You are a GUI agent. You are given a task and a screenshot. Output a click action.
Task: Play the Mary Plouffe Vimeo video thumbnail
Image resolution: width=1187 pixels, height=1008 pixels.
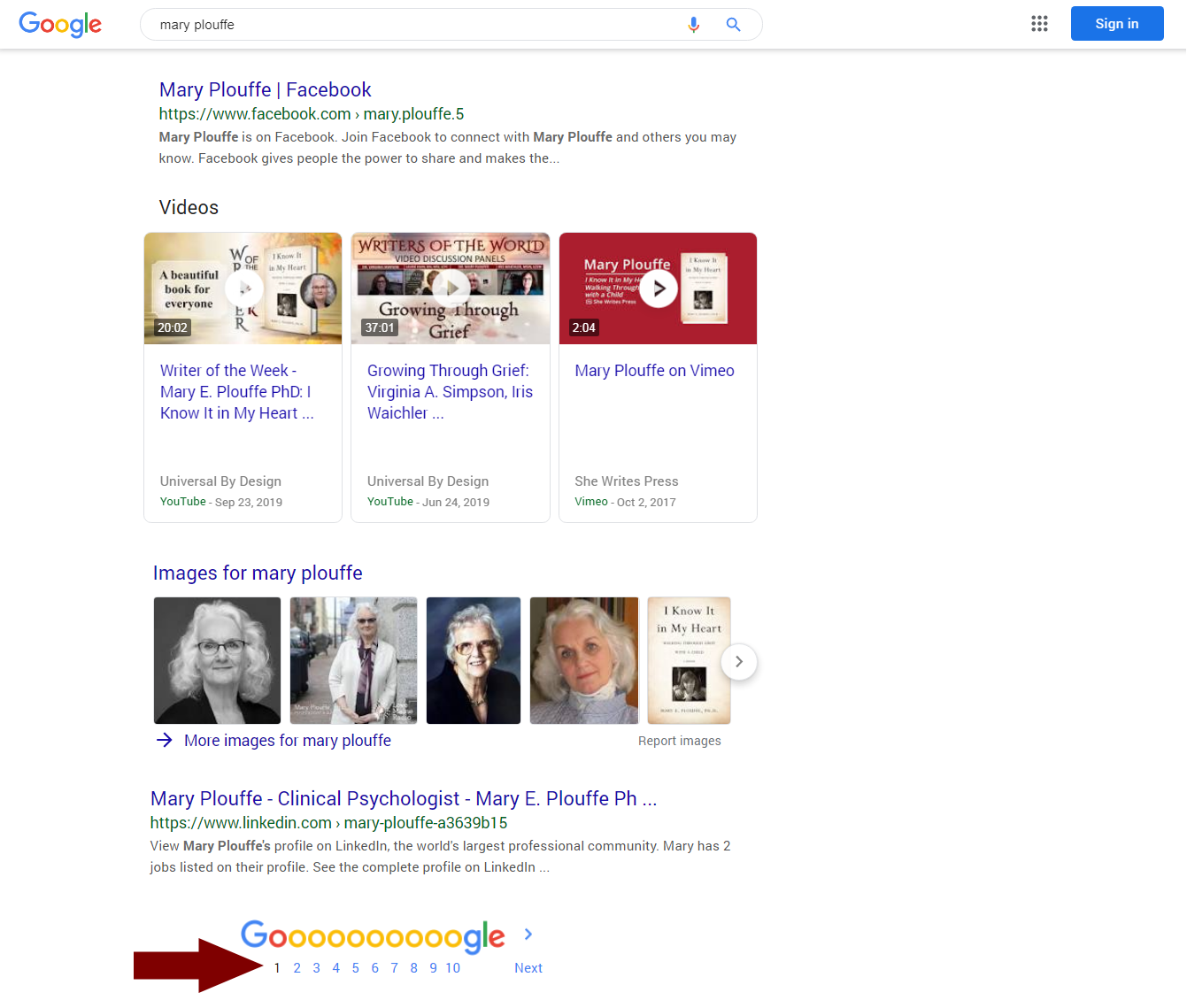pyautogui.click(x=658, y=289)
